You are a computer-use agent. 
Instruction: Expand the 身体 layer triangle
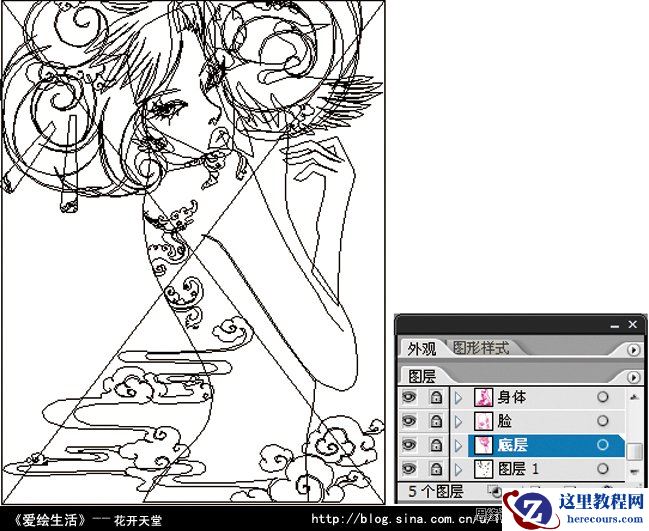[x=458, y=398]
